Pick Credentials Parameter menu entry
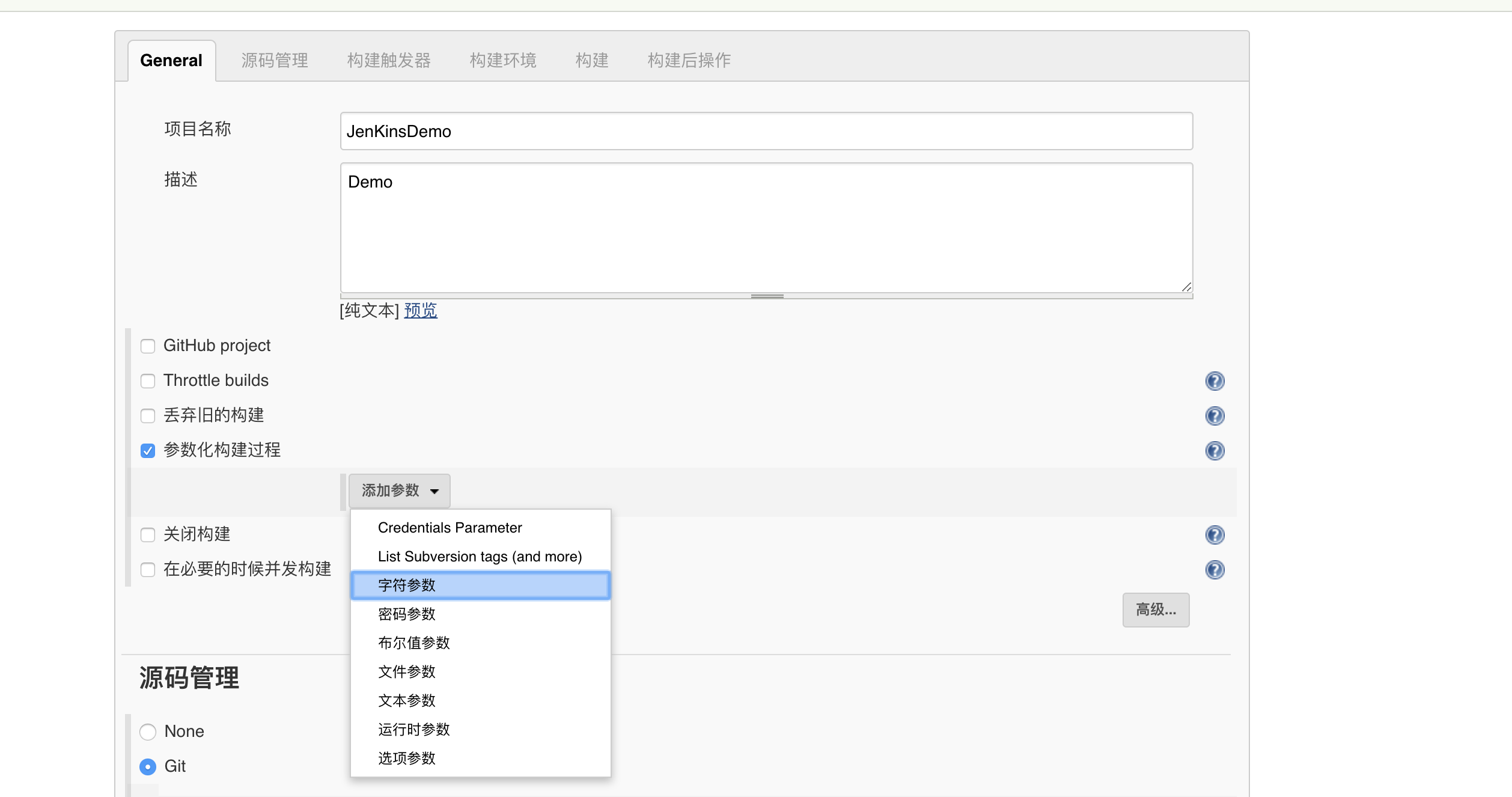This screenshot has height=797, width=1512. pos(450,528)
